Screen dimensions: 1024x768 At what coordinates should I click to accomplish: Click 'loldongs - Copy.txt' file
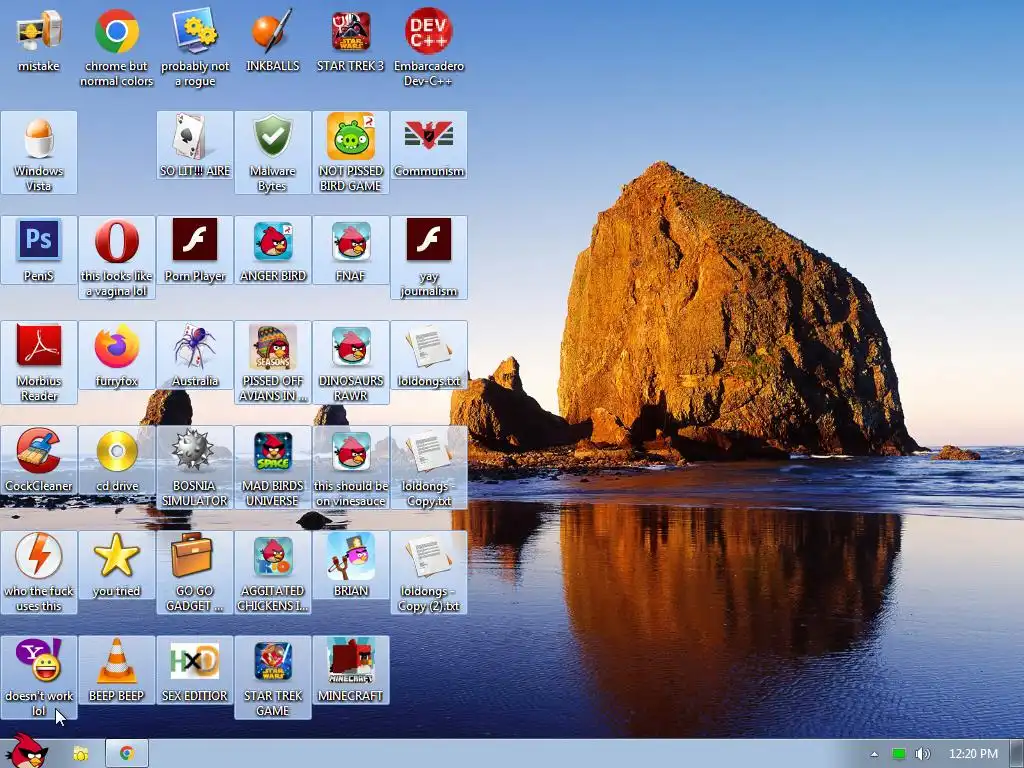(x=428, y=451)
